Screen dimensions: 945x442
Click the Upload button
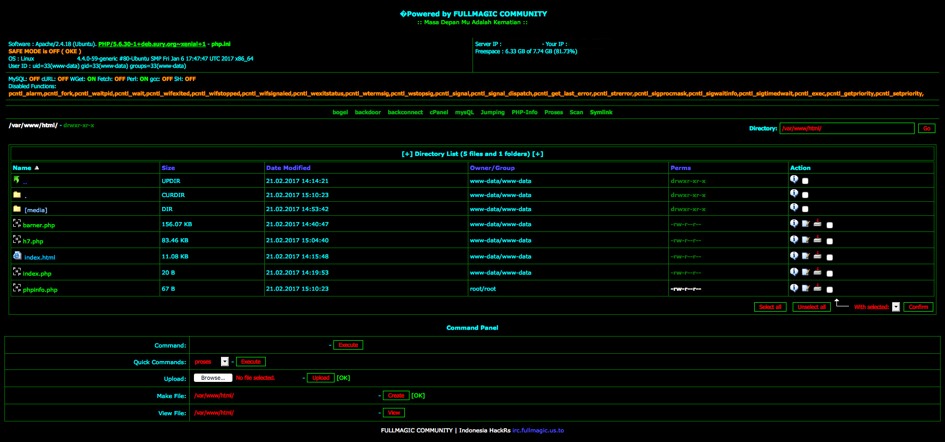320,378
